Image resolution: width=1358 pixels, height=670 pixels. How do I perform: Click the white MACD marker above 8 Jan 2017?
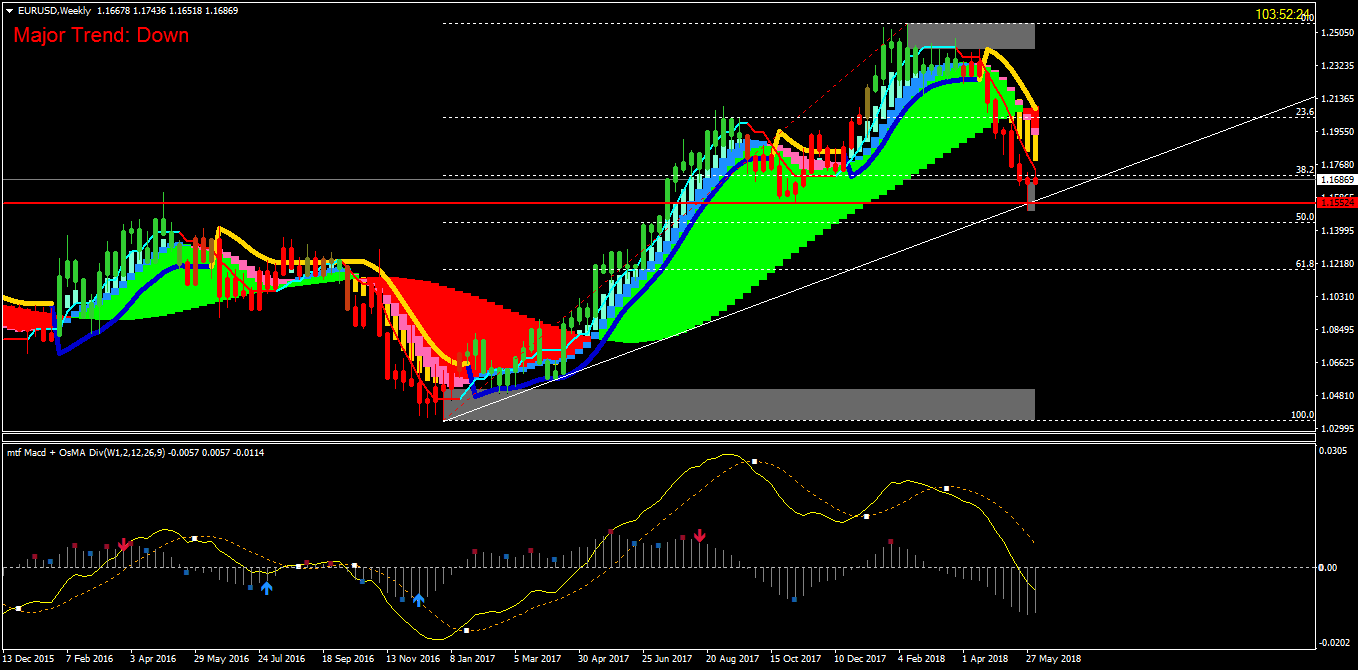coord(466,630)
